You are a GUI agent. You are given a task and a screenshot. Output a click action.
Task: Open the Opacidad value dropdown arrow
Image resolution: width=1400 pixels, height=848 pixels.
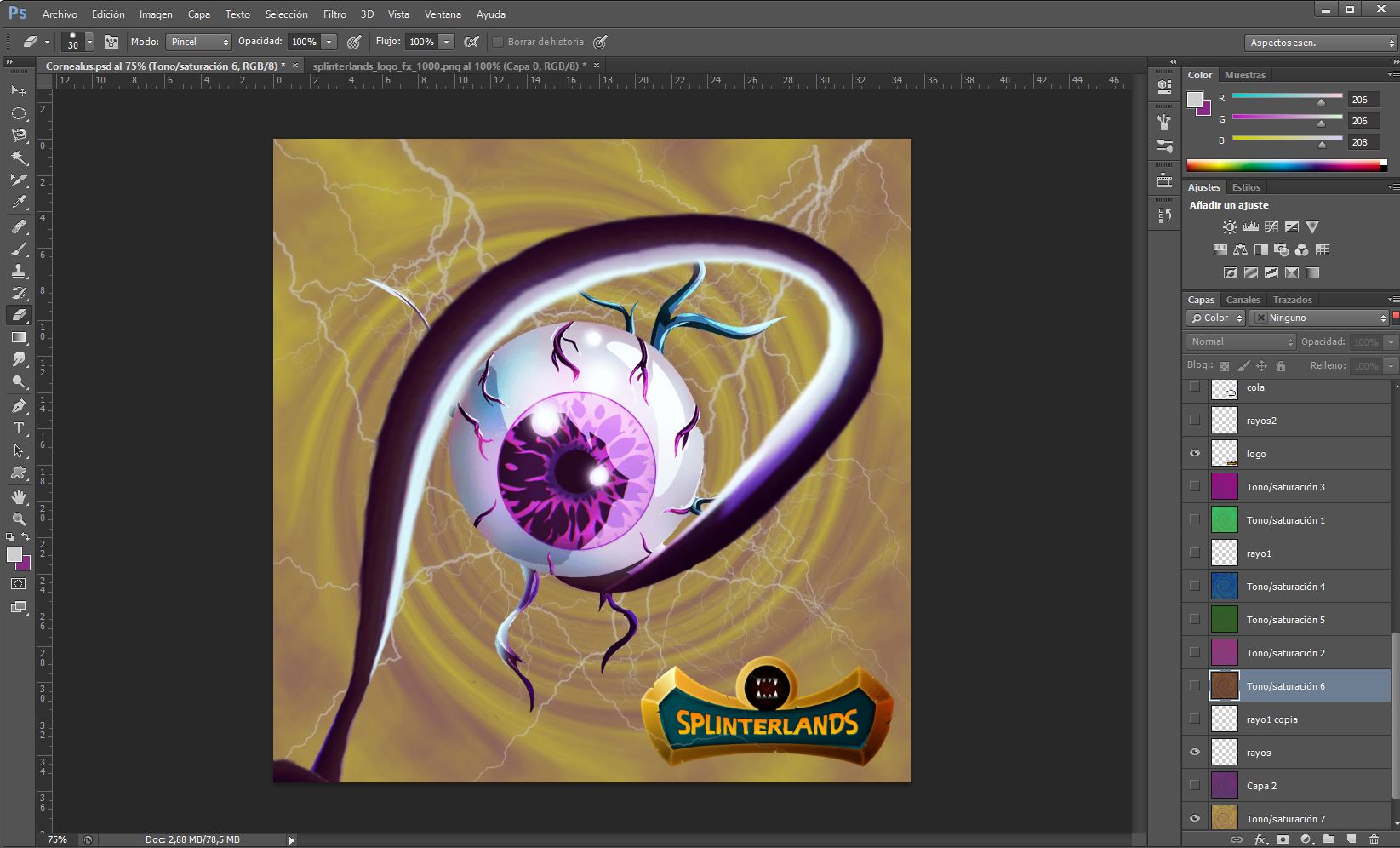coord(329,42)
